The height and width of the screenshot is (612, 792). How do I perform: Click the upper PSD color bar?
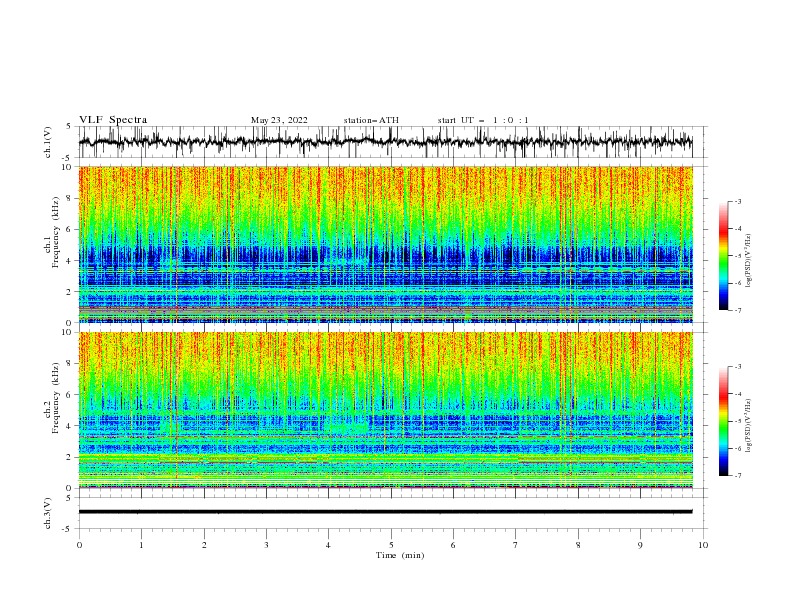tap(724, 256)
